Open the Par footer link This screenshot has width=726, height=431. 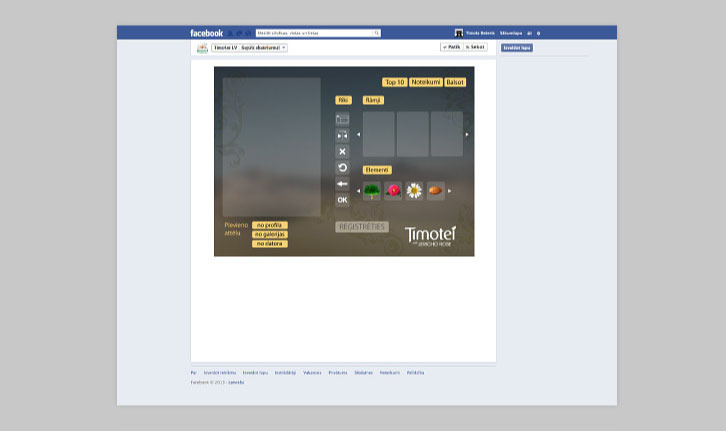[x=194, y=373]
